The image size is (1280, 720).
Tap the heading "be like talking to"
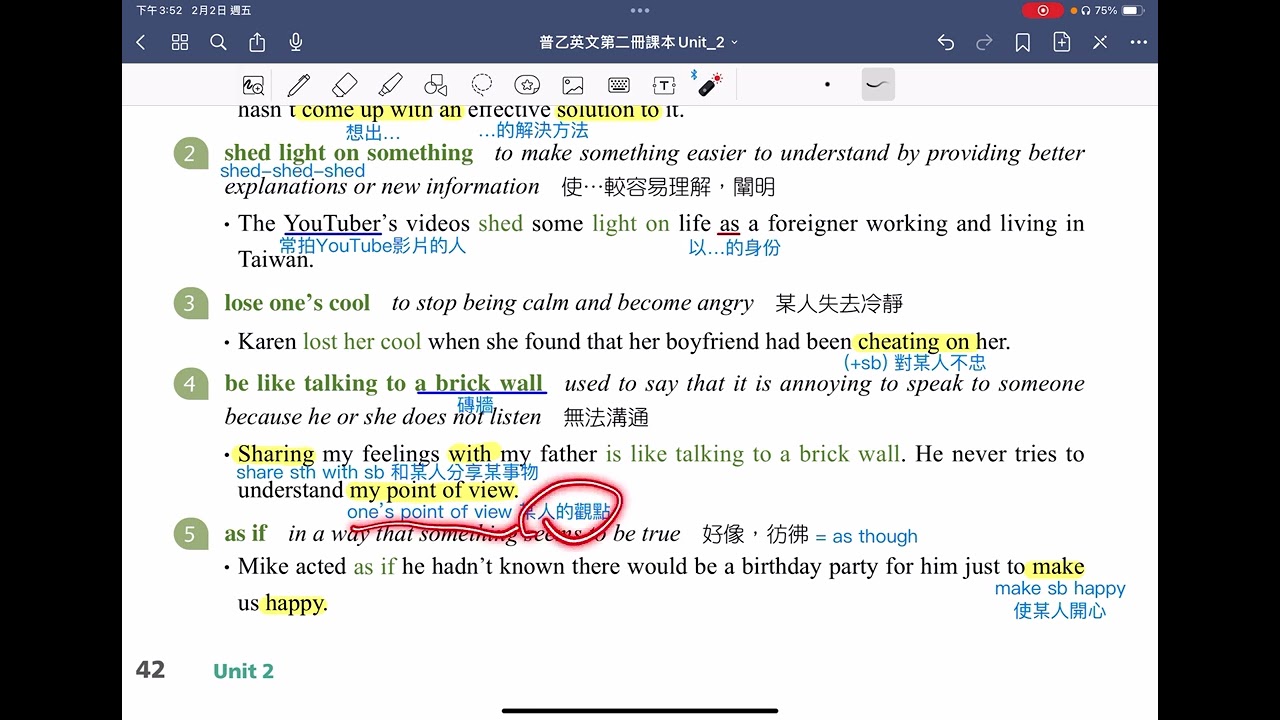(x=315, y=384)
